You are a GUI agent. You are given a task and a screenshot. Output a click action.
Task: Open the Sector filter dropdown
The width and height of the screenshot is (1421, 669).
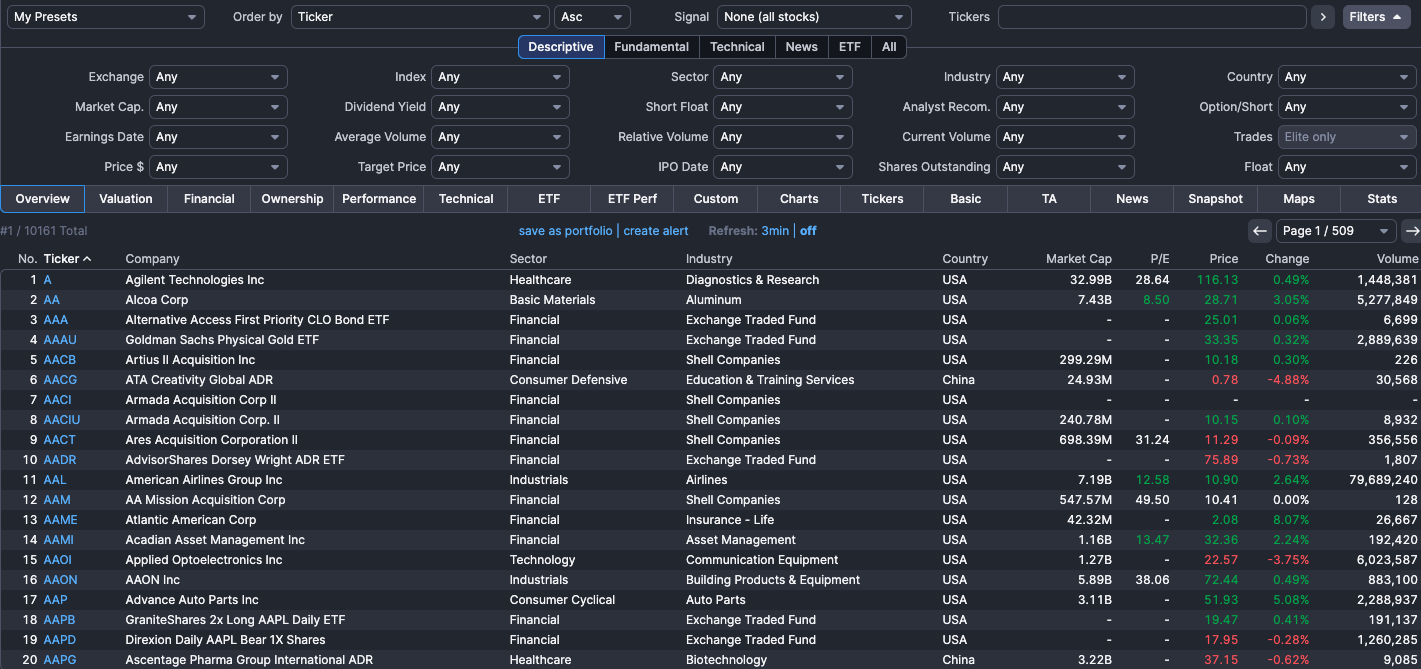point(783,77)
